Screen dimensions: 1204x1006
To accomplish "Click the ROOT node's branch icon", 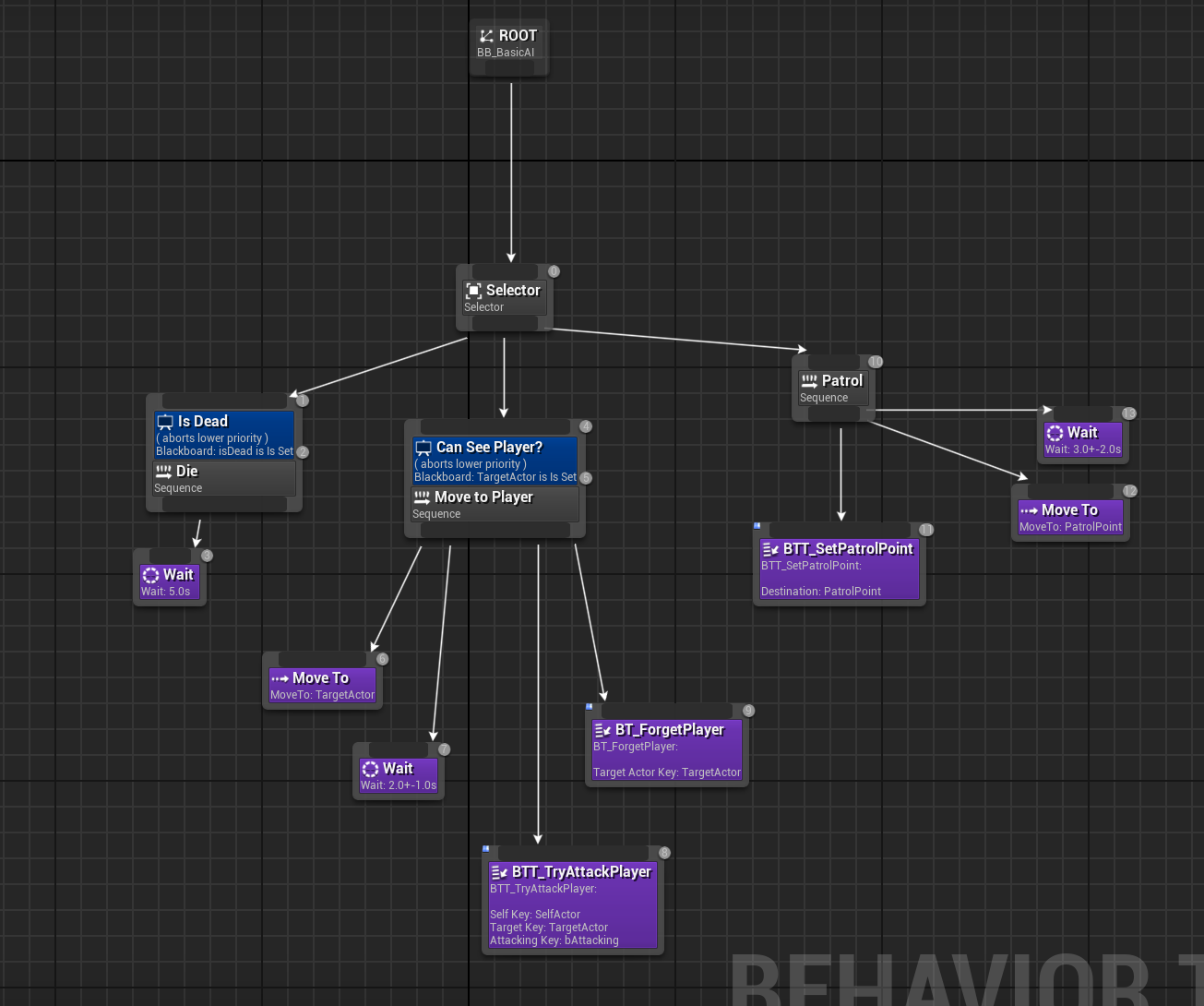I will [486, 36].
